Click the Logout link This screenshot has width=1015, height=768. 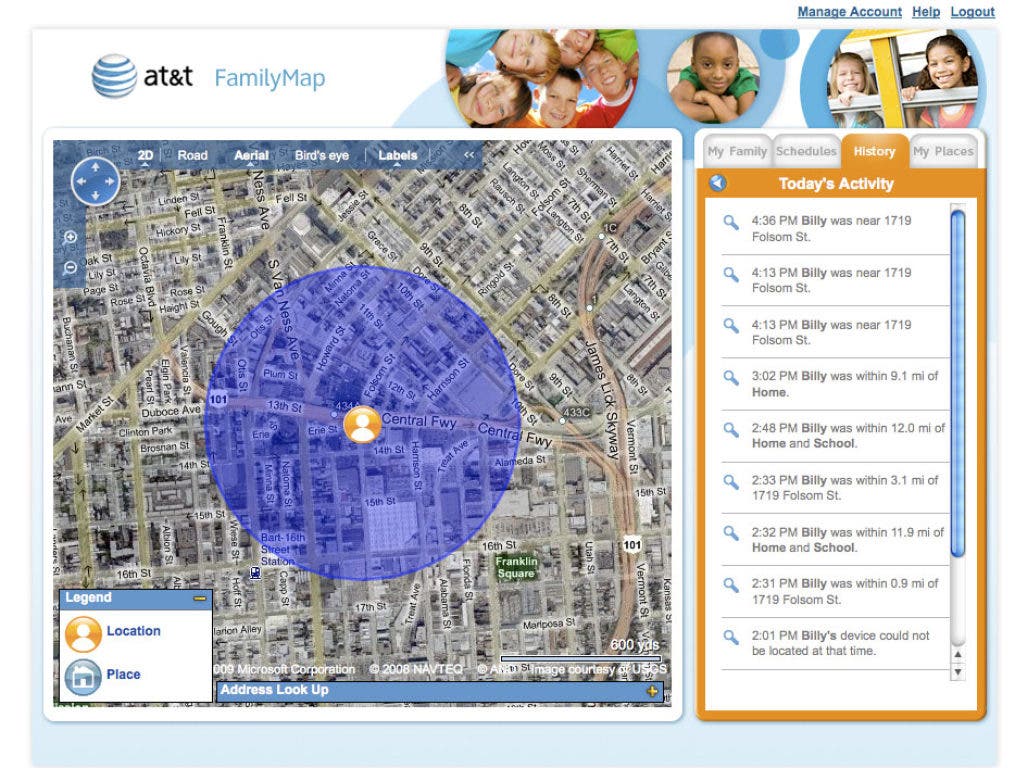[972, 12]
